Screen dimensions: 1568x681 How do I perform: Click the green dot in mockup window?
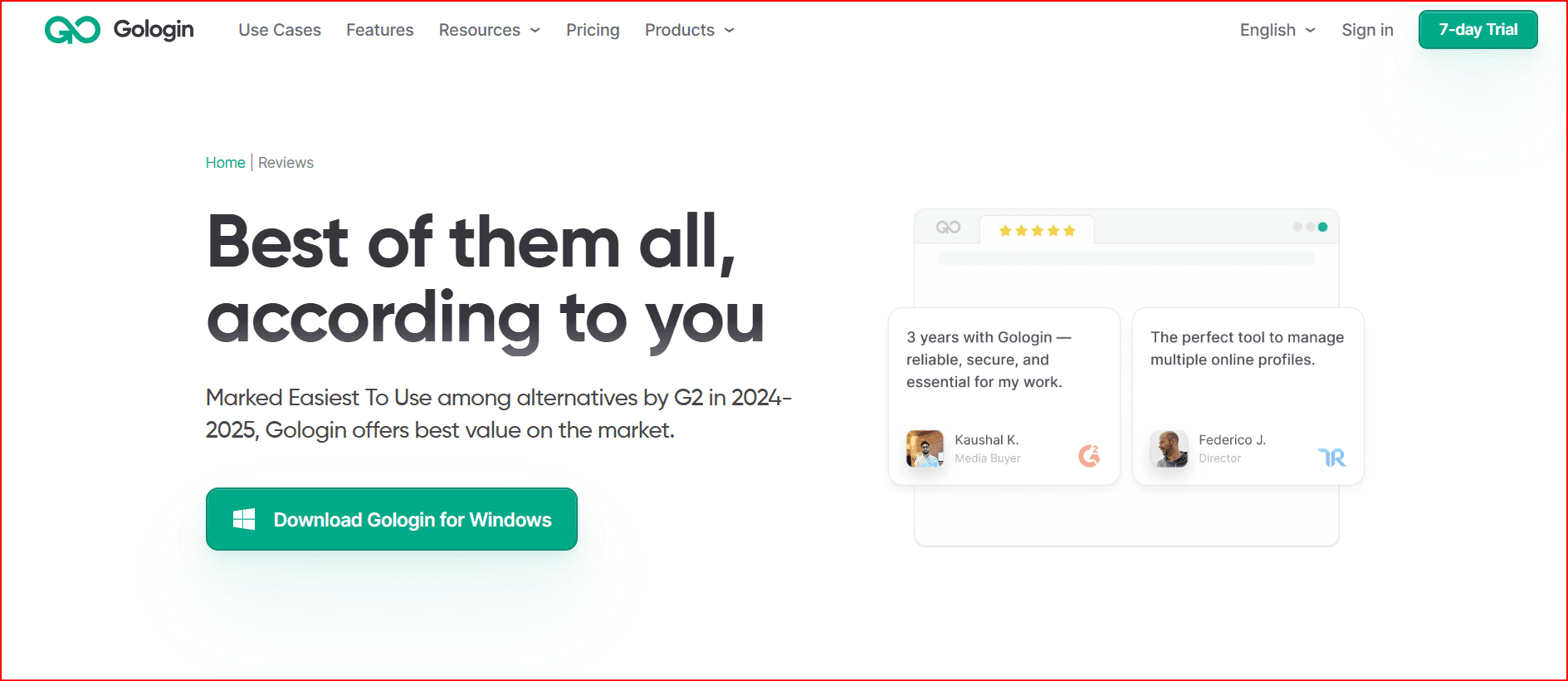(1322, 227)
